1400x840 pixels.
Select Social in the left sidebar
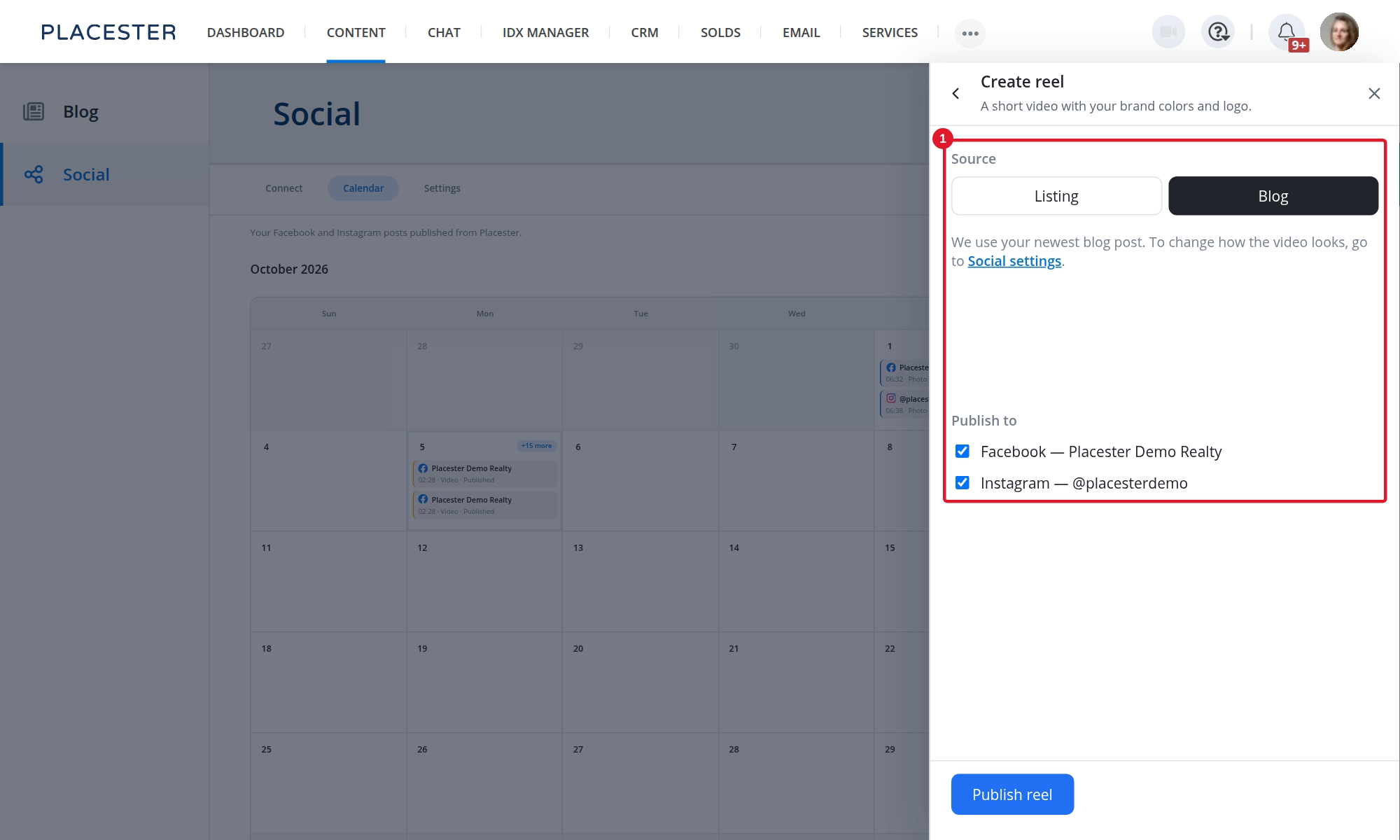pos(105,174)
